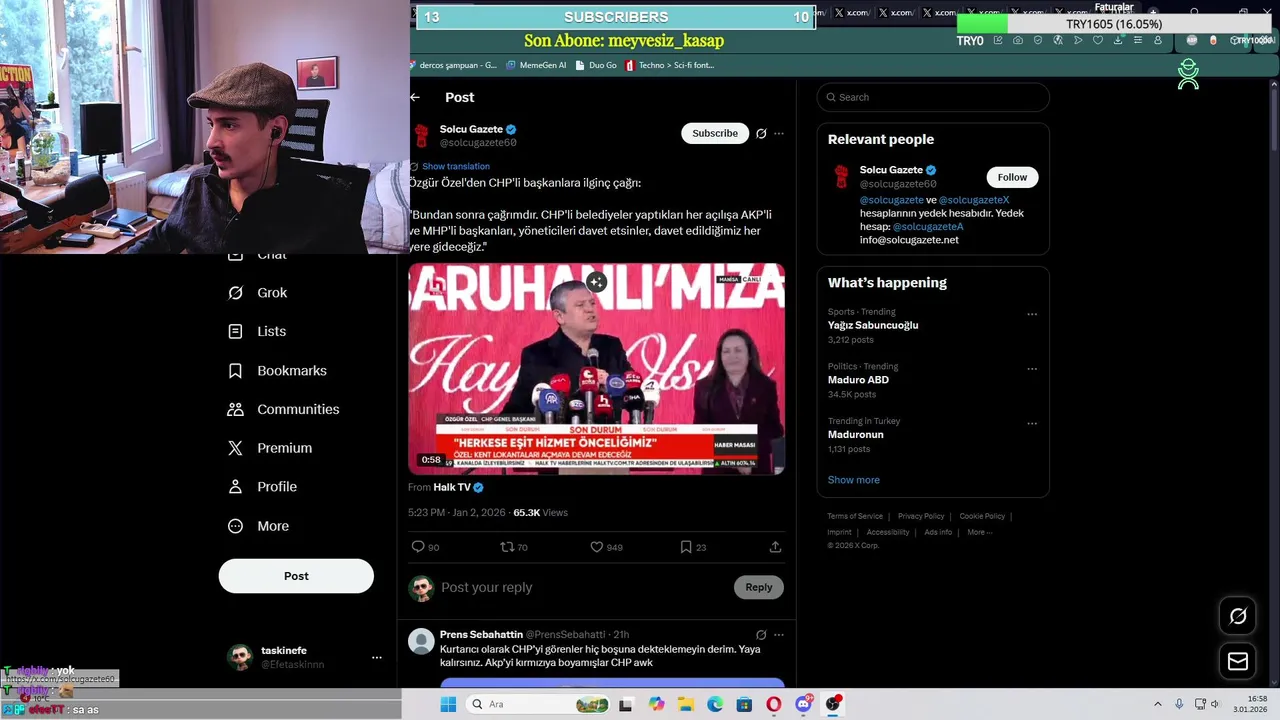1280x720 pixels.
Task: Click the player arrow icon in the browser toolbar
Action: [x=1078, y=40]
